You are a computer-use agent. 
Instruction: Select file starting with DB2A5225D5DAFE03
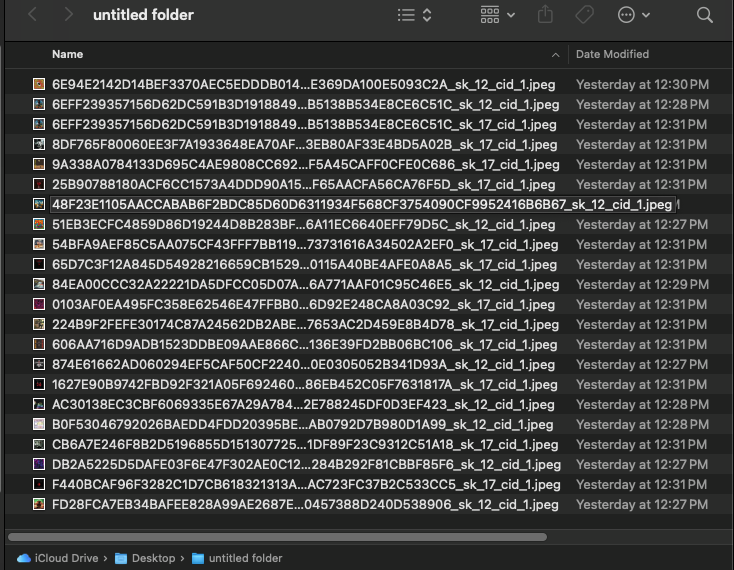[x=306, y=465]
